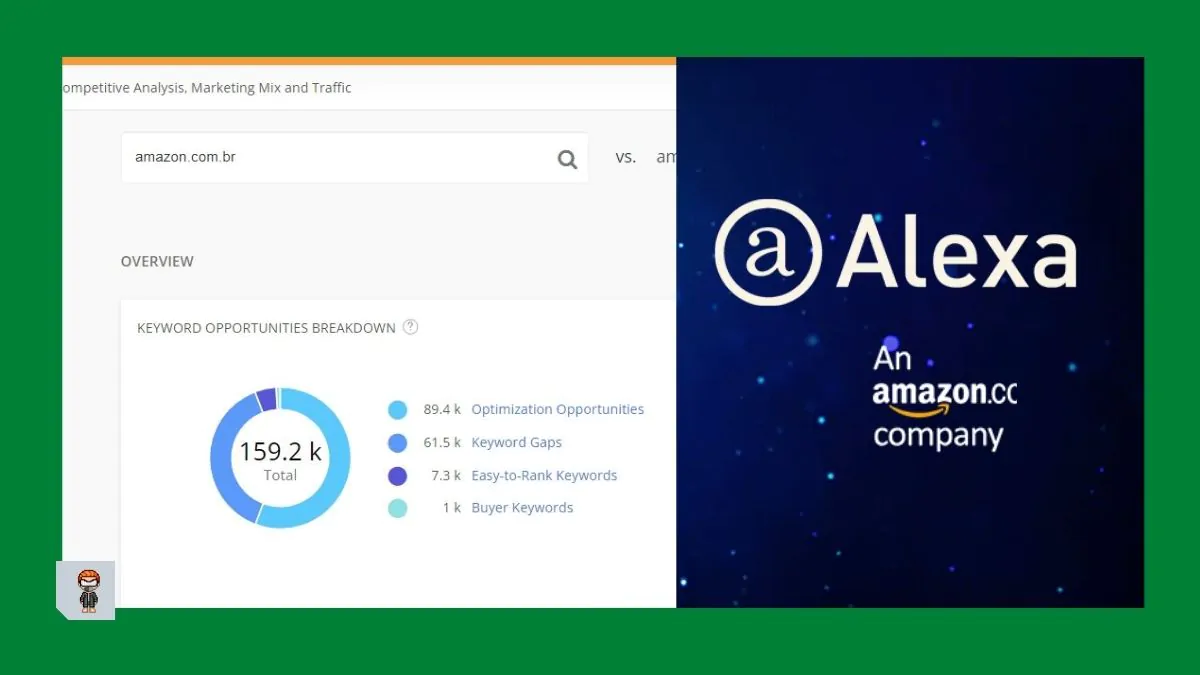1200x675 pixels.
Task: Open the Optimization Opportunities link
Action: [x=557, y=409]
